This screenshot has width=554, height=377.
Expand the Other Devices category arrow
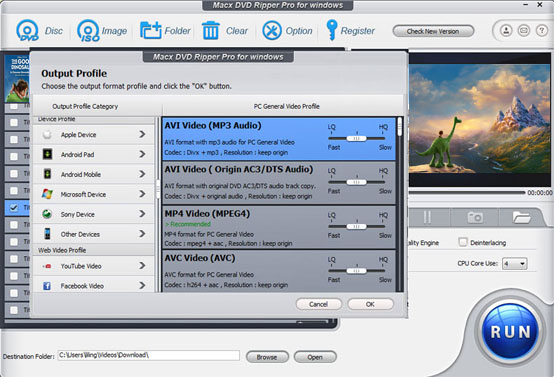point(142,234)
